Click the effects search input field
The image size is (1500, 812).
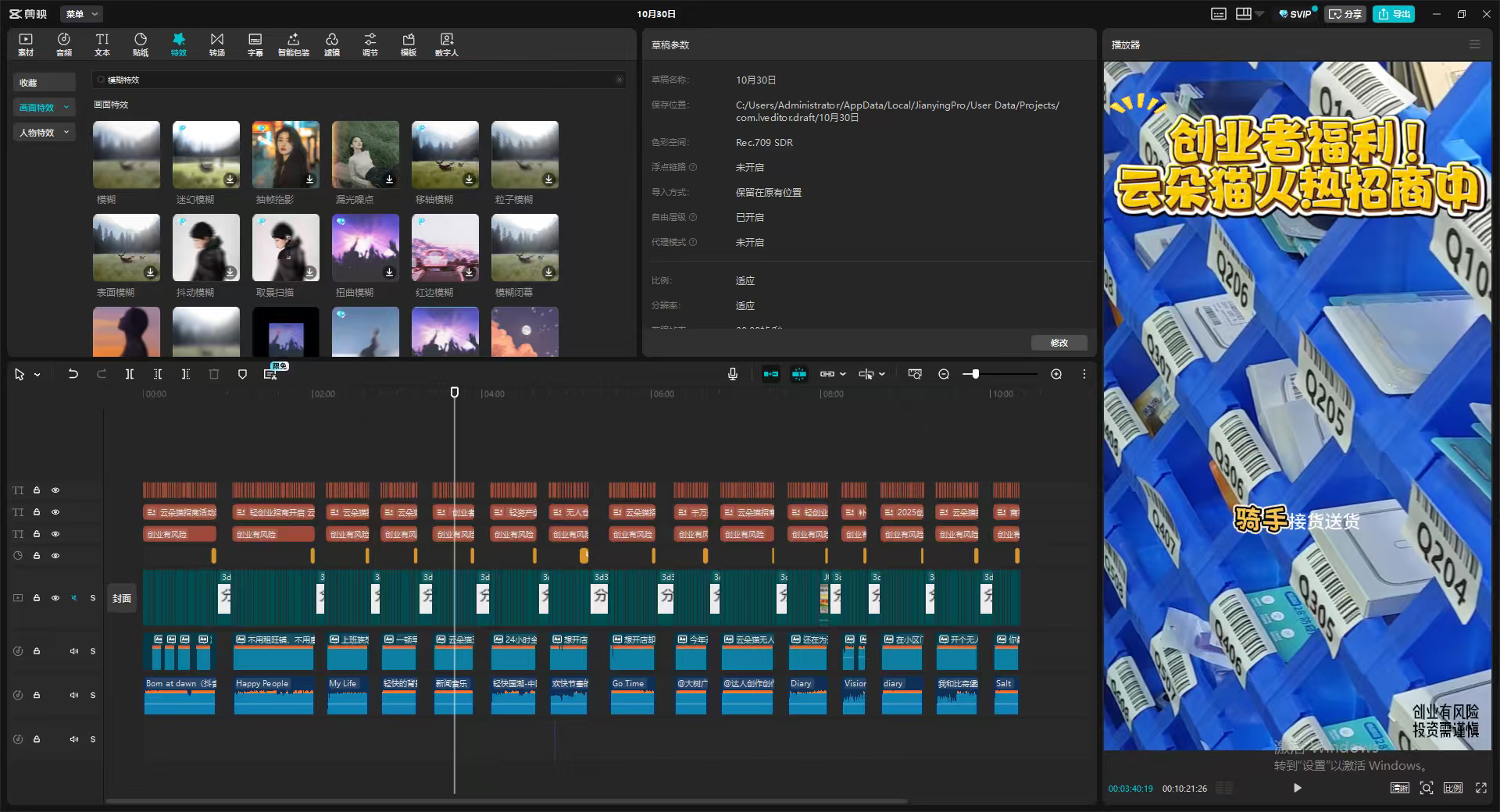pyautogui.click(x=359, y=80)
